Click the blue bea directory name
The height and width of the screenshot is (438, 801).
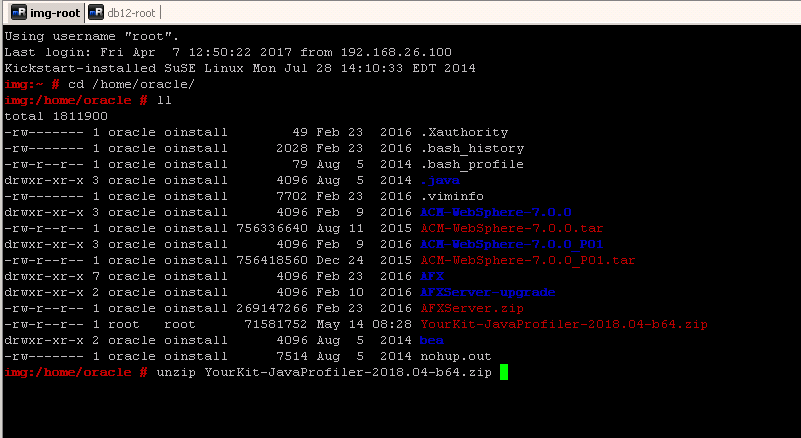[432, 340]
